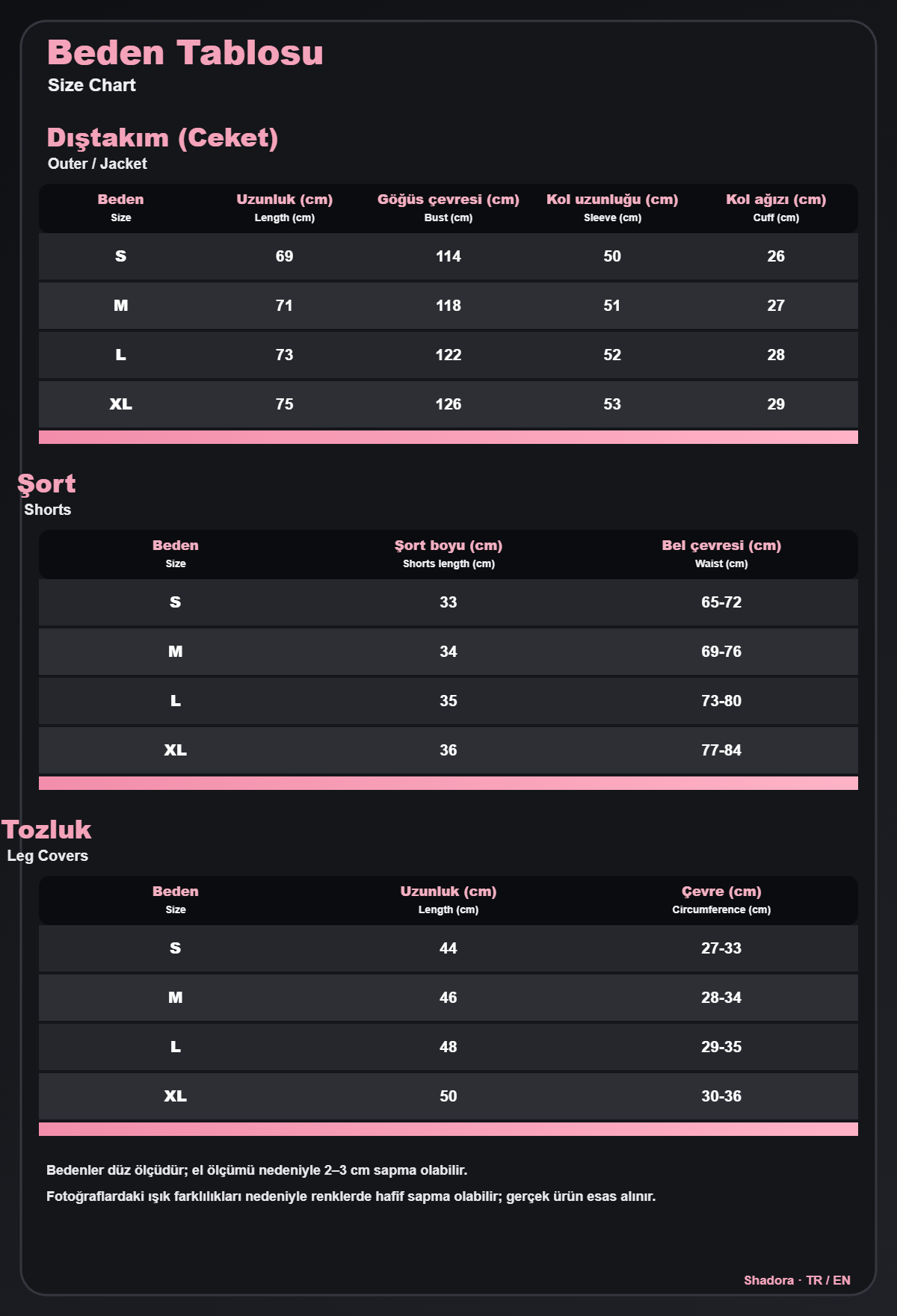897x1316 pixels.
Task: Click the Çevre (cm) column header
Action: [721, 892]
